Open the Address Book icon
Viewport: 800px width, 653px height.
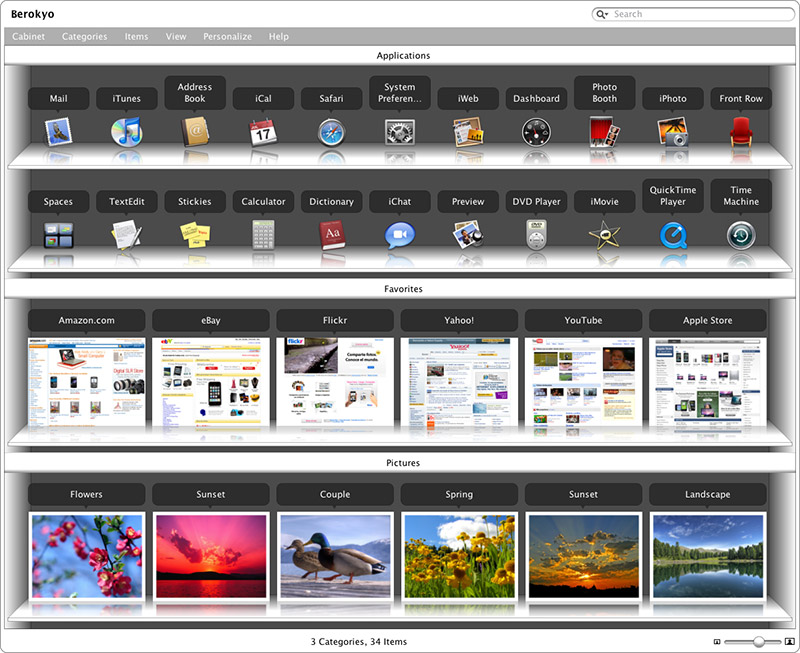click(x=194, y=132)
